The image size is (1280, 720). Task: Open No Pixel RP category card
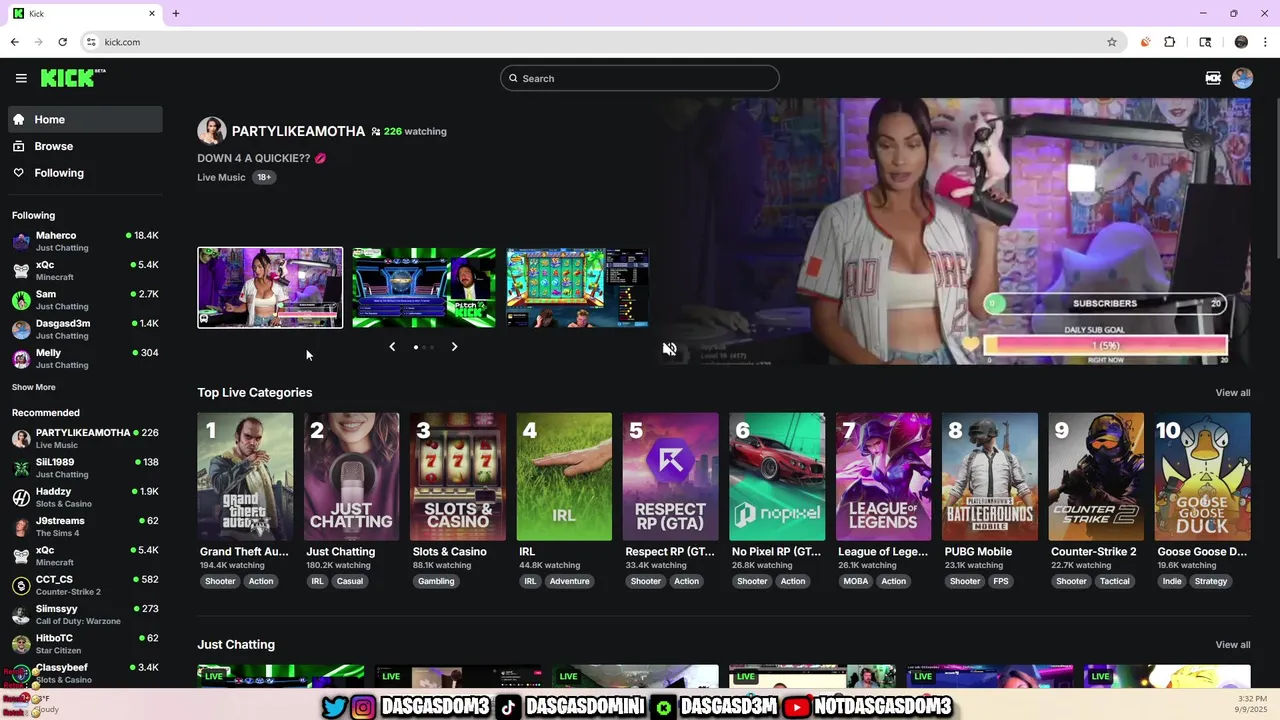pyautogui.click(x=777, y=477)
